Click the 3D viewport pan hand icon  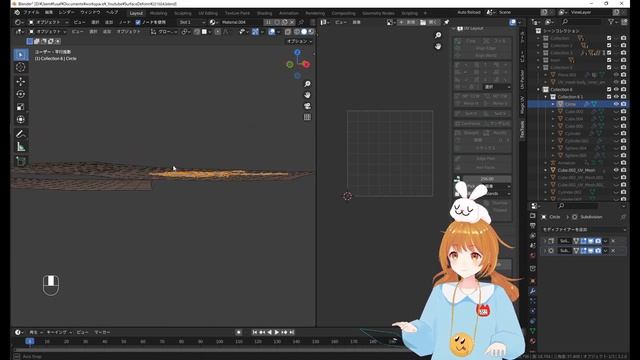[x=307, y=95]
